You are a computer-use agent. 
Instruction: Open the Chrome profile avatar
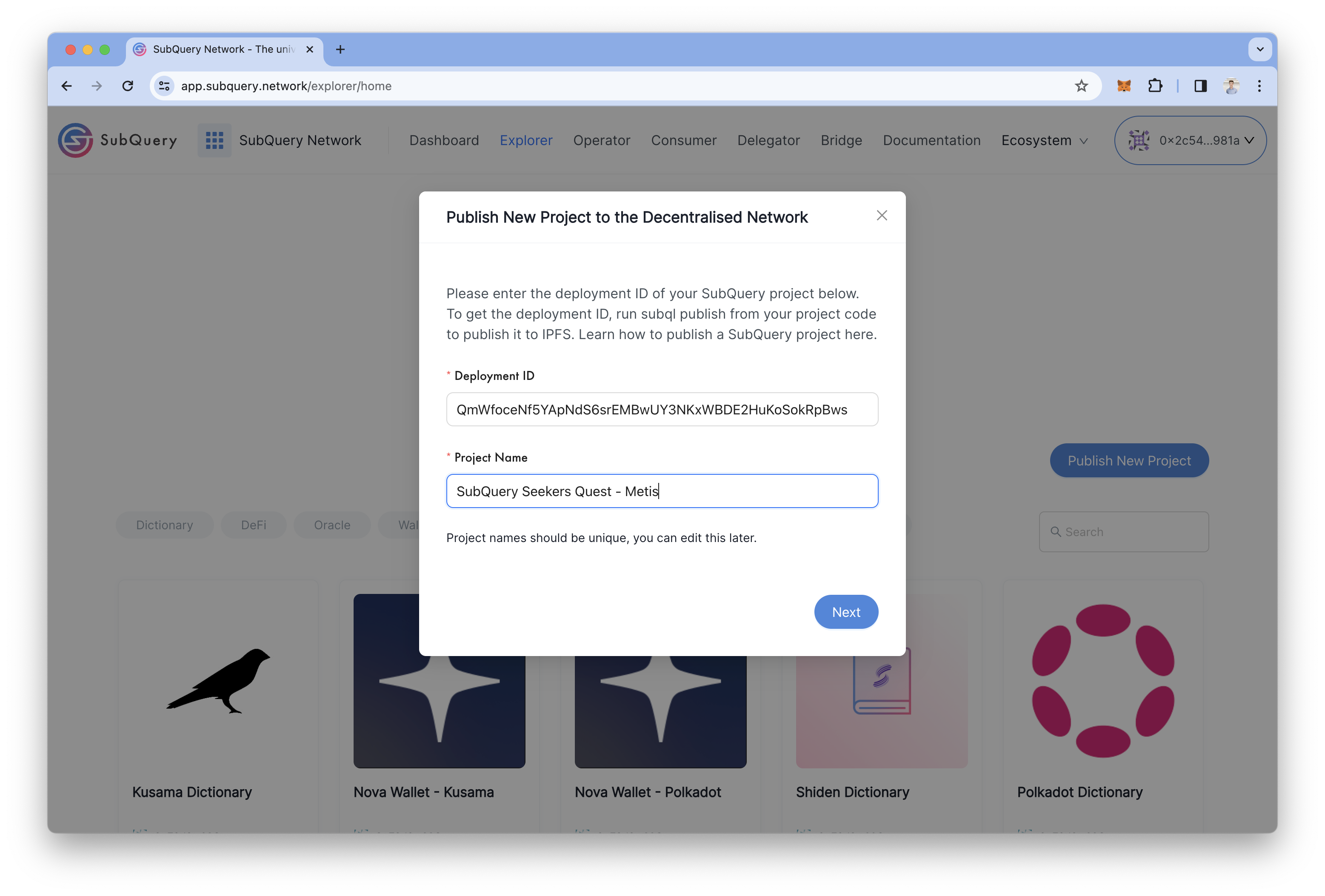pyautogui.click(x=1231, y=86)
